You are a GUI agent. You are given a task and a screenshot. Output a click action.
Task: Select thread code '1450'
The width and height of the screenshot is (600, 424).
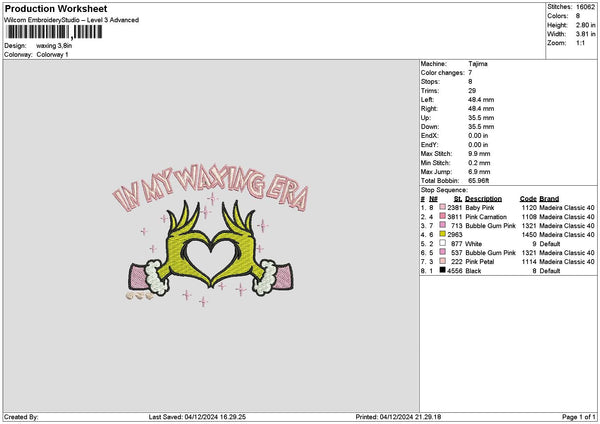point(529,235)
